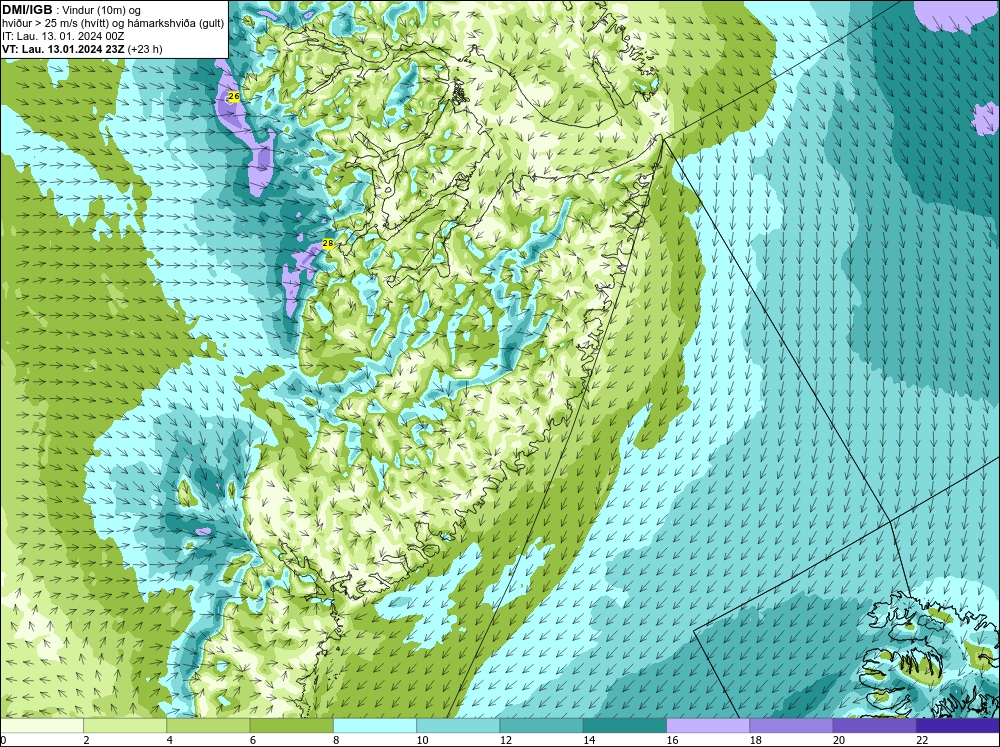Click the legend scale value 10
The width and height of the screenshot is (1000, 747).
point(422,740)
